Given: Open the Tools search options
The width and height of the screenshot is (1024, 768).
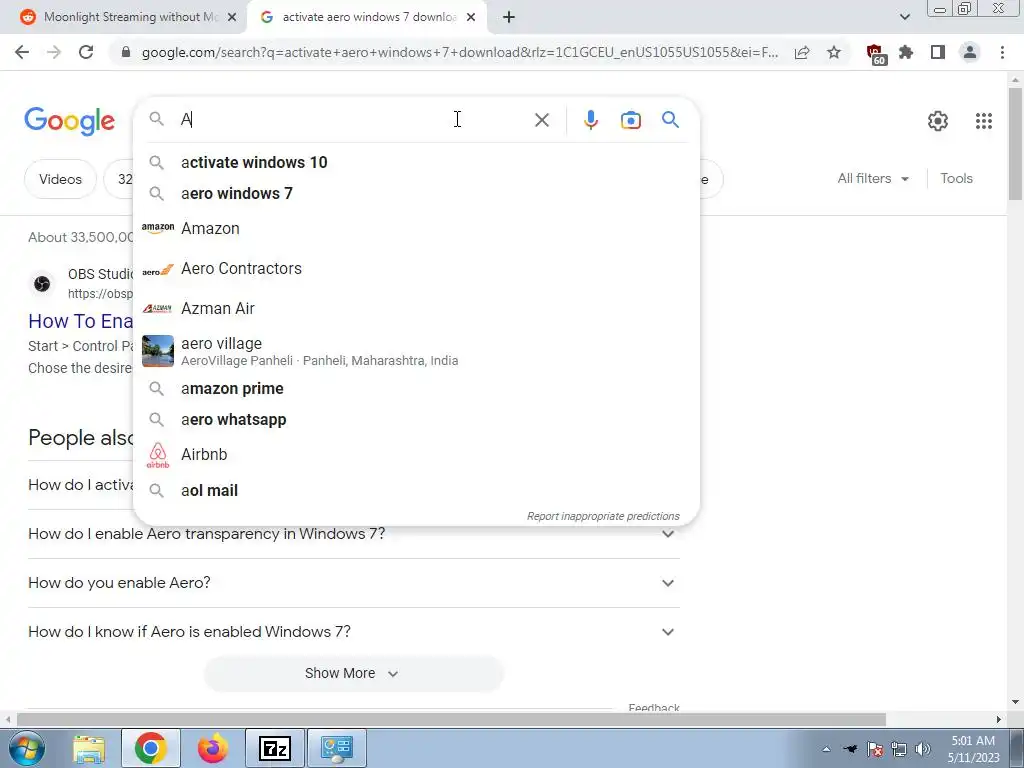Looking at the screenshot, I should pos(956,178).
